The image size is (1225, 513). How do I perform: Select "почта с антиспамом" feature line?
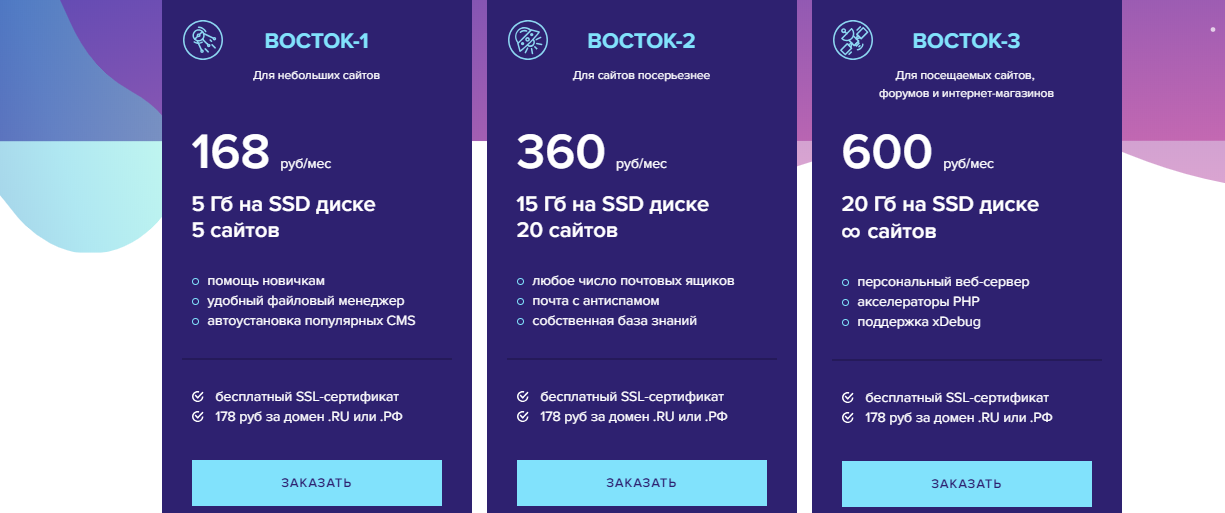click(x=595, y=301)
